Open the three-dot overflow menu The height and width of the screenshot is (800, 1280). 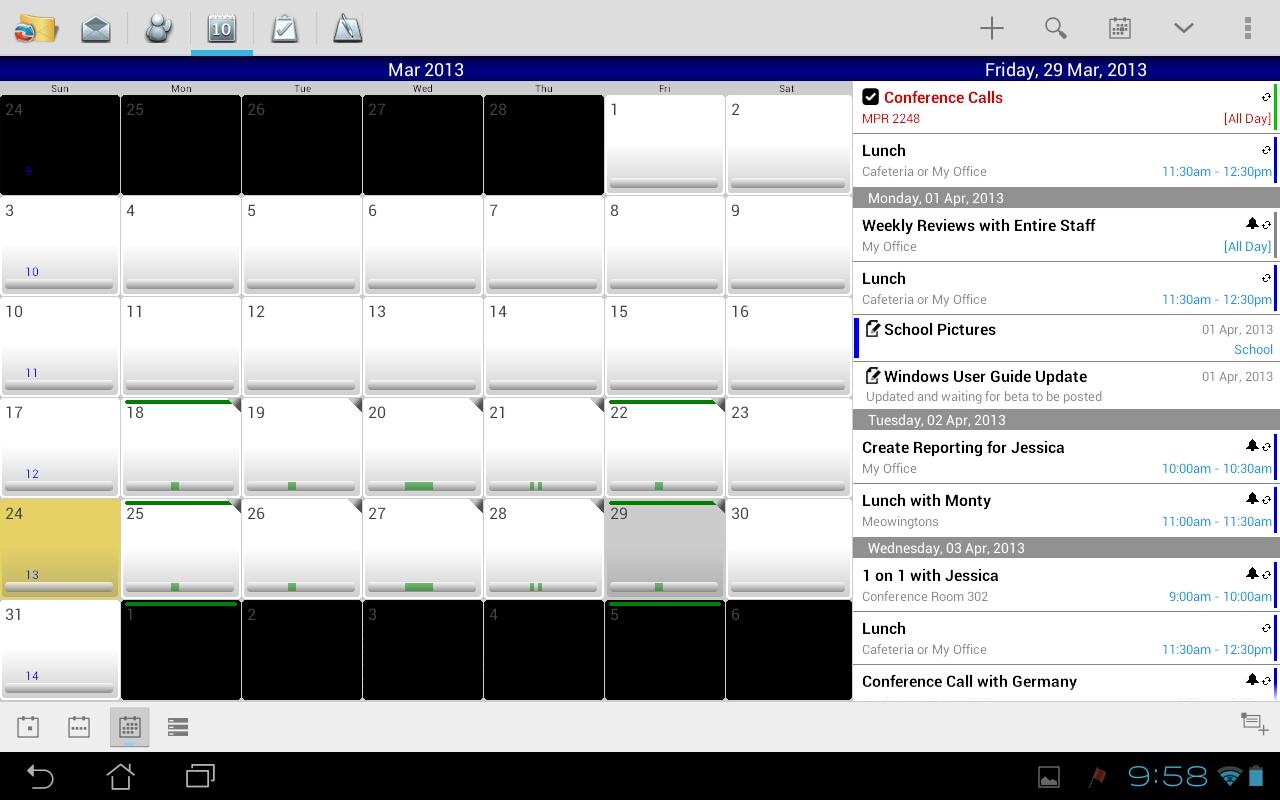click(1247, 28)
